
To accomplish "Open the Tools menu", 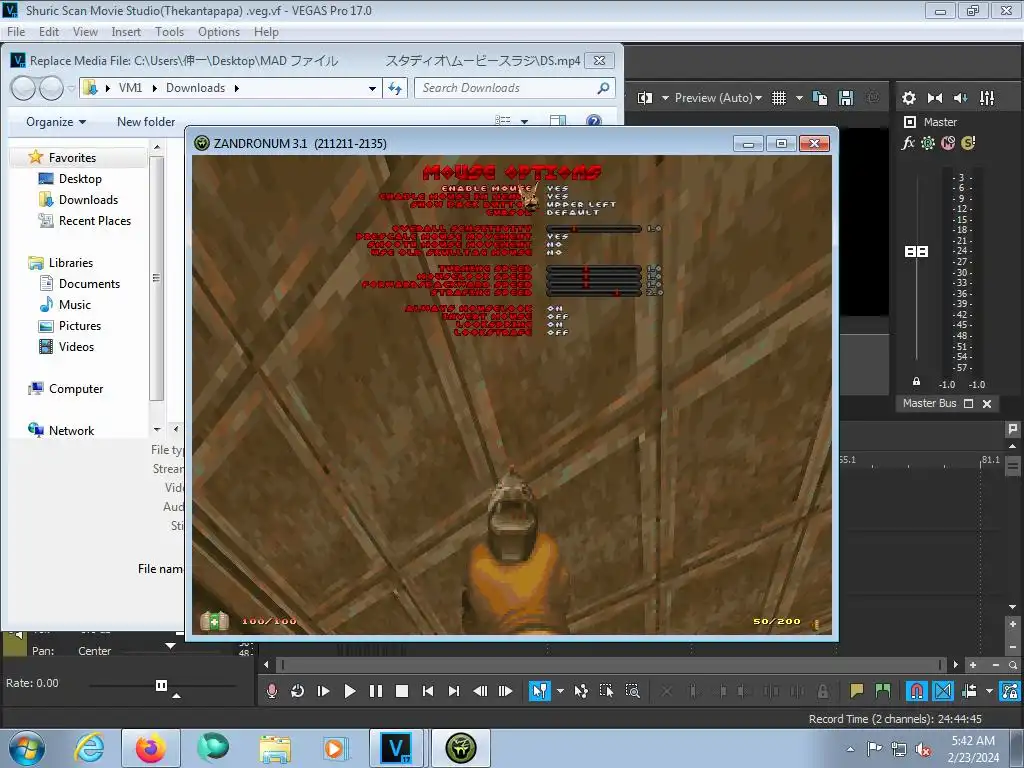I will click(x=169, y=32).
